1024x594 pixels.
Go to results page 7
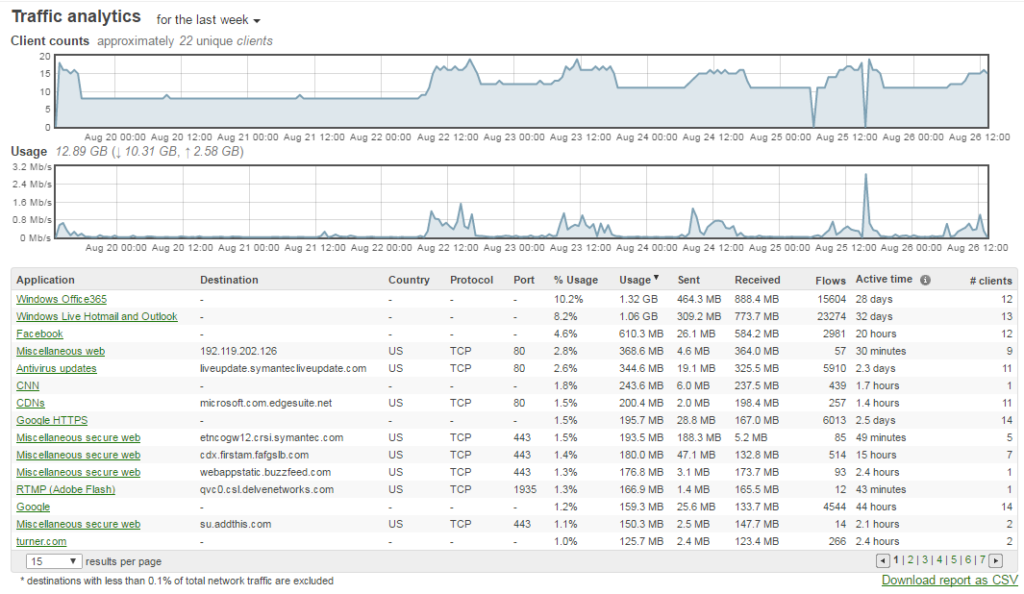coord(982,560)
